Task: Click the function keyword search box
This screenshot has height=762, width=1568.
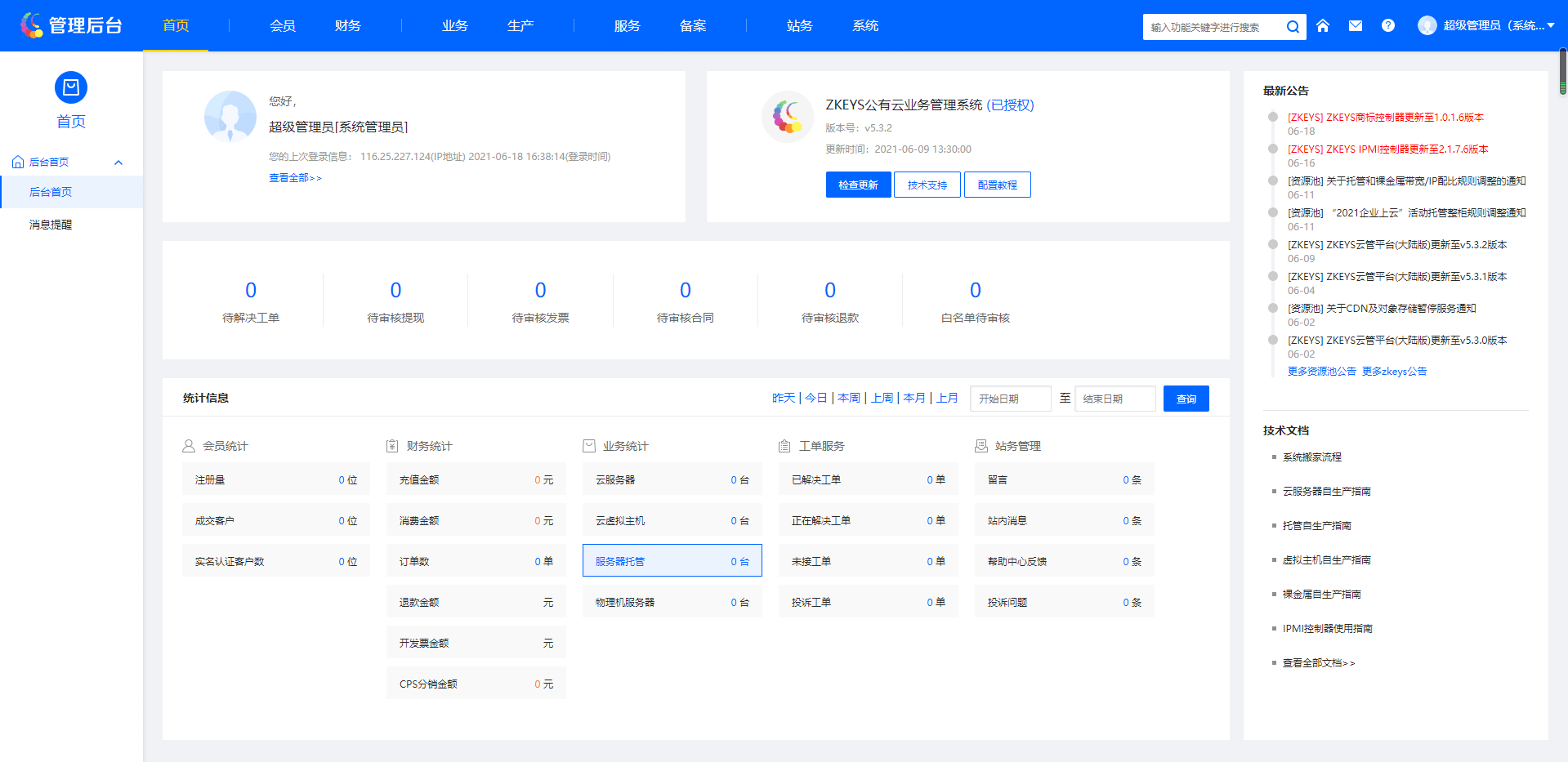Action: 1213,27
